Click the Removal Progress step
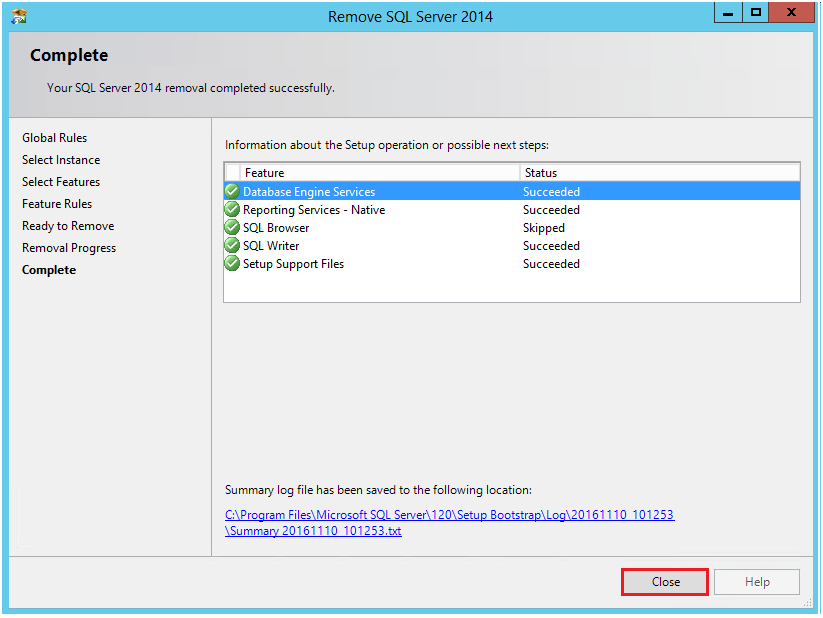 point(69,248)
